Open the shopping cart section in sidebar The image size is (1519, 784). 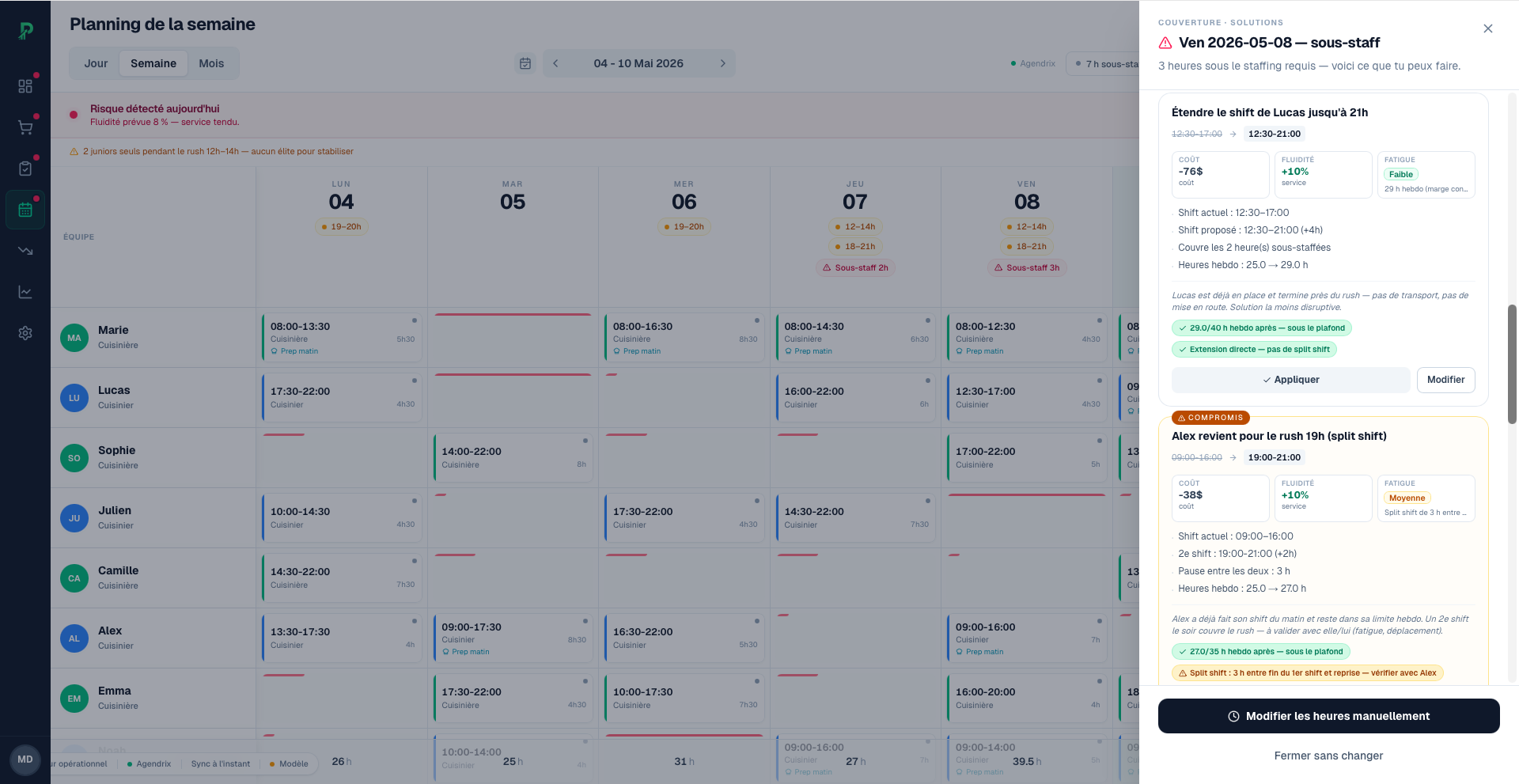click(x=25, y=127)
